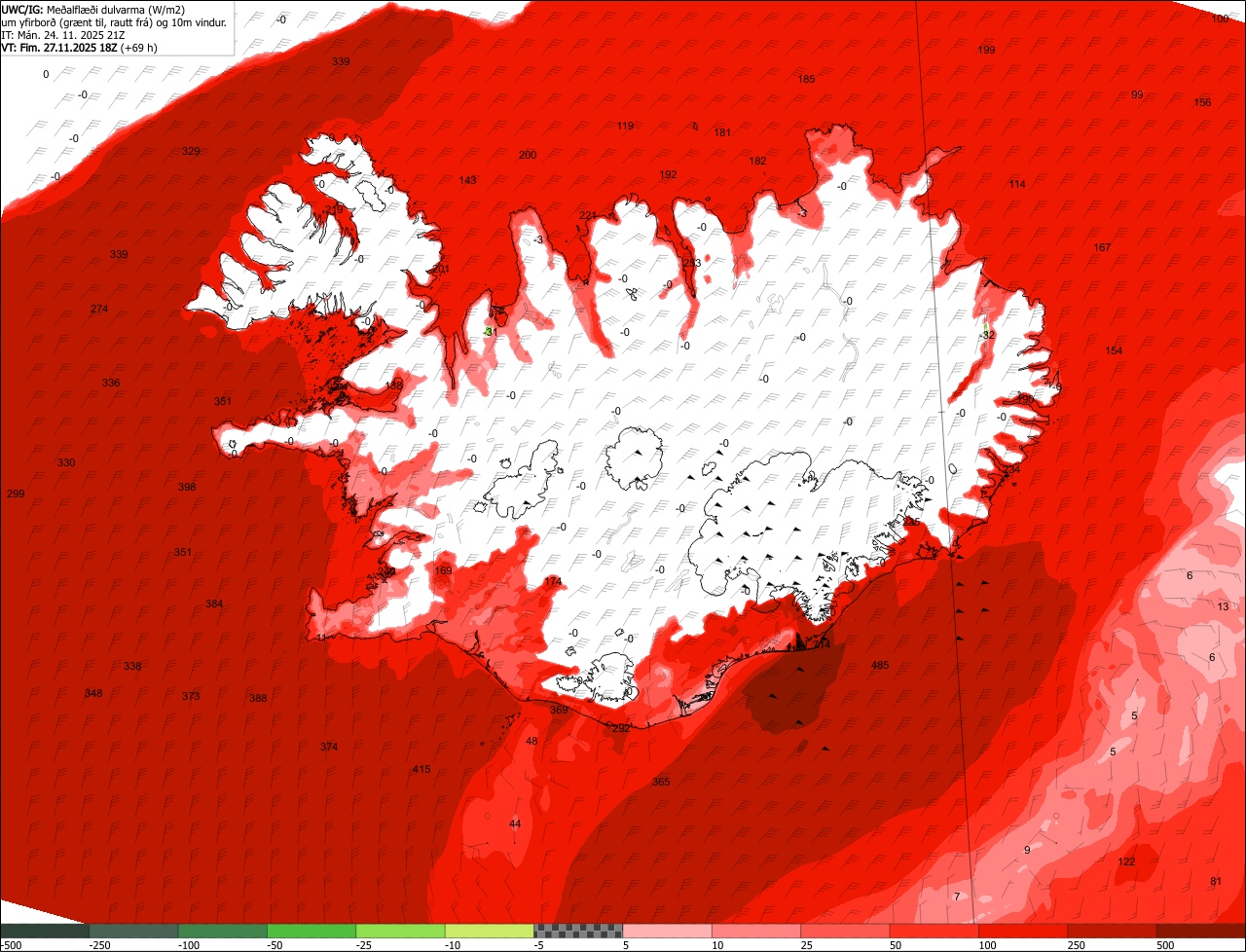Image resolution: width=1246 pixels, height=952 pixels.
Task: Click the initial time line 'IT: Mán. 24. 11. 2025 21Z'
Action: click(62, 35)
